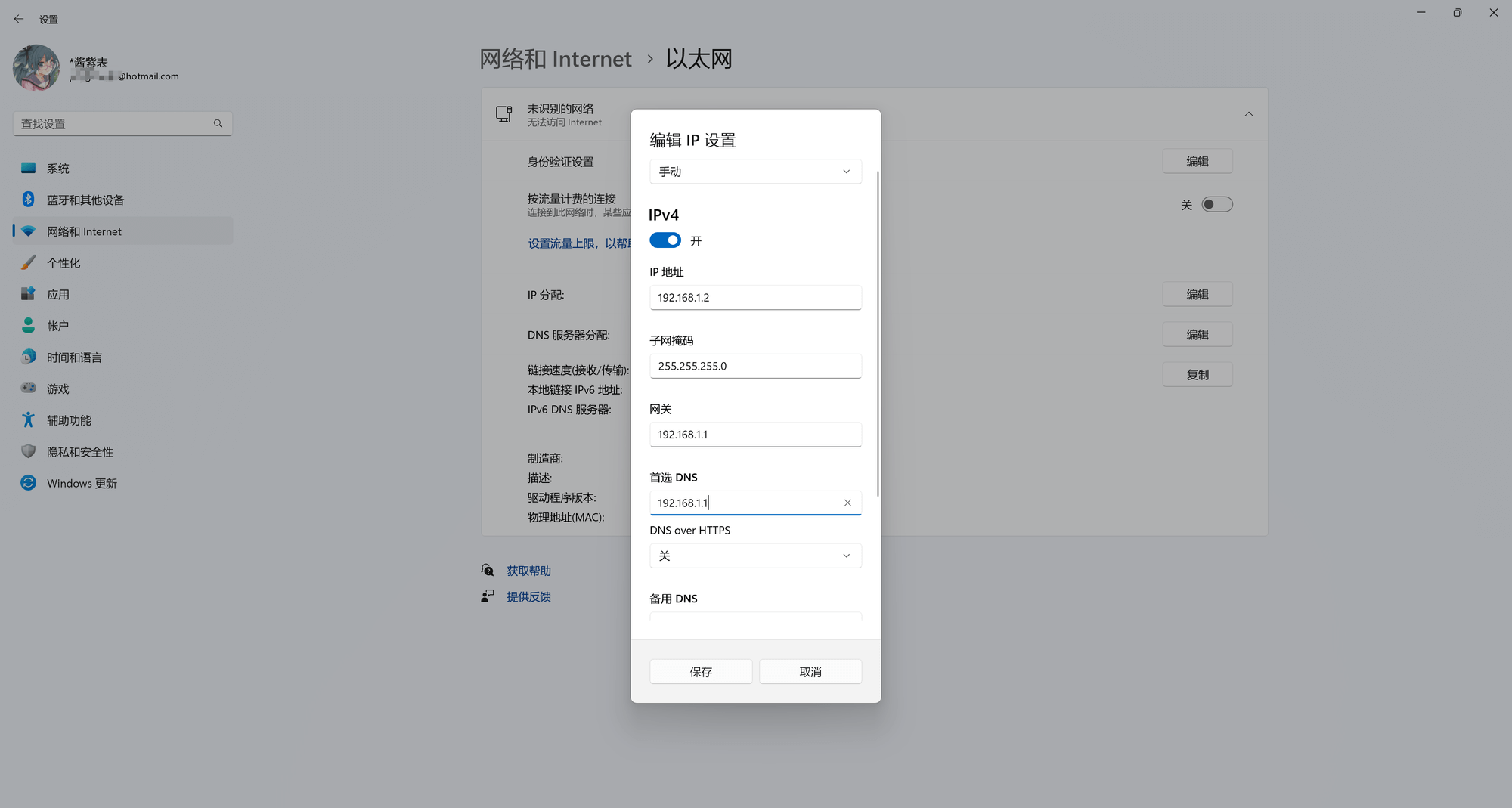Open the 个性化 settings page
The height and width of the screenshot is (808, 1512).
click(64, 262)
